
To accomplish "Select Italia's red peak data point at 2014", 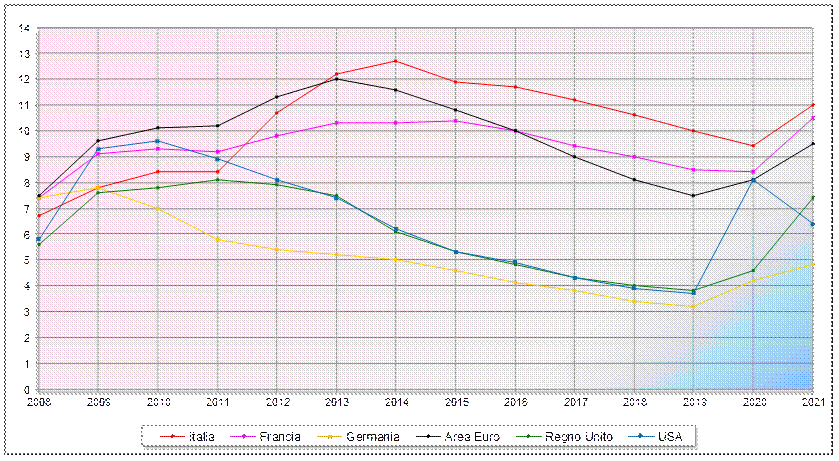I will click(396, 61).
